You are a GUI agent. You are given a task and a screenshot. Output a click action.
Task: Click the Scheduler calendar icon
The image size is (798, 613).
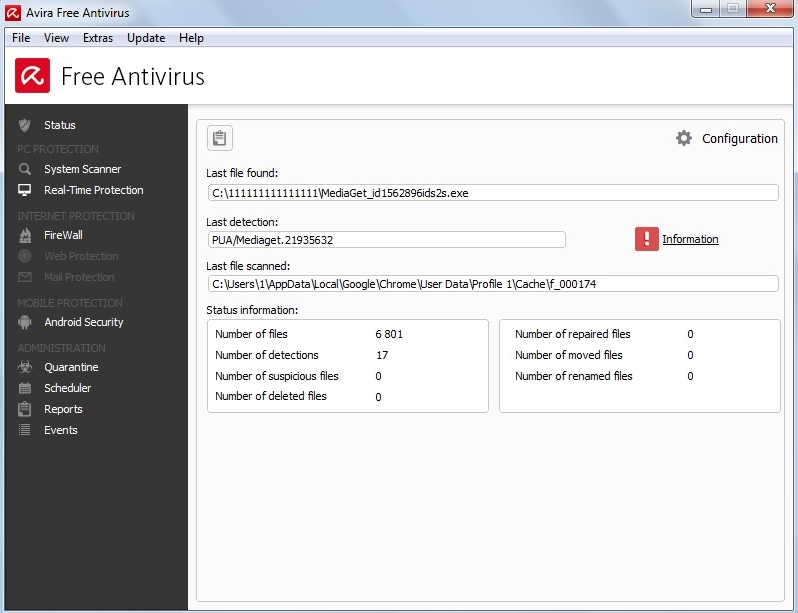tap(24, 388)
